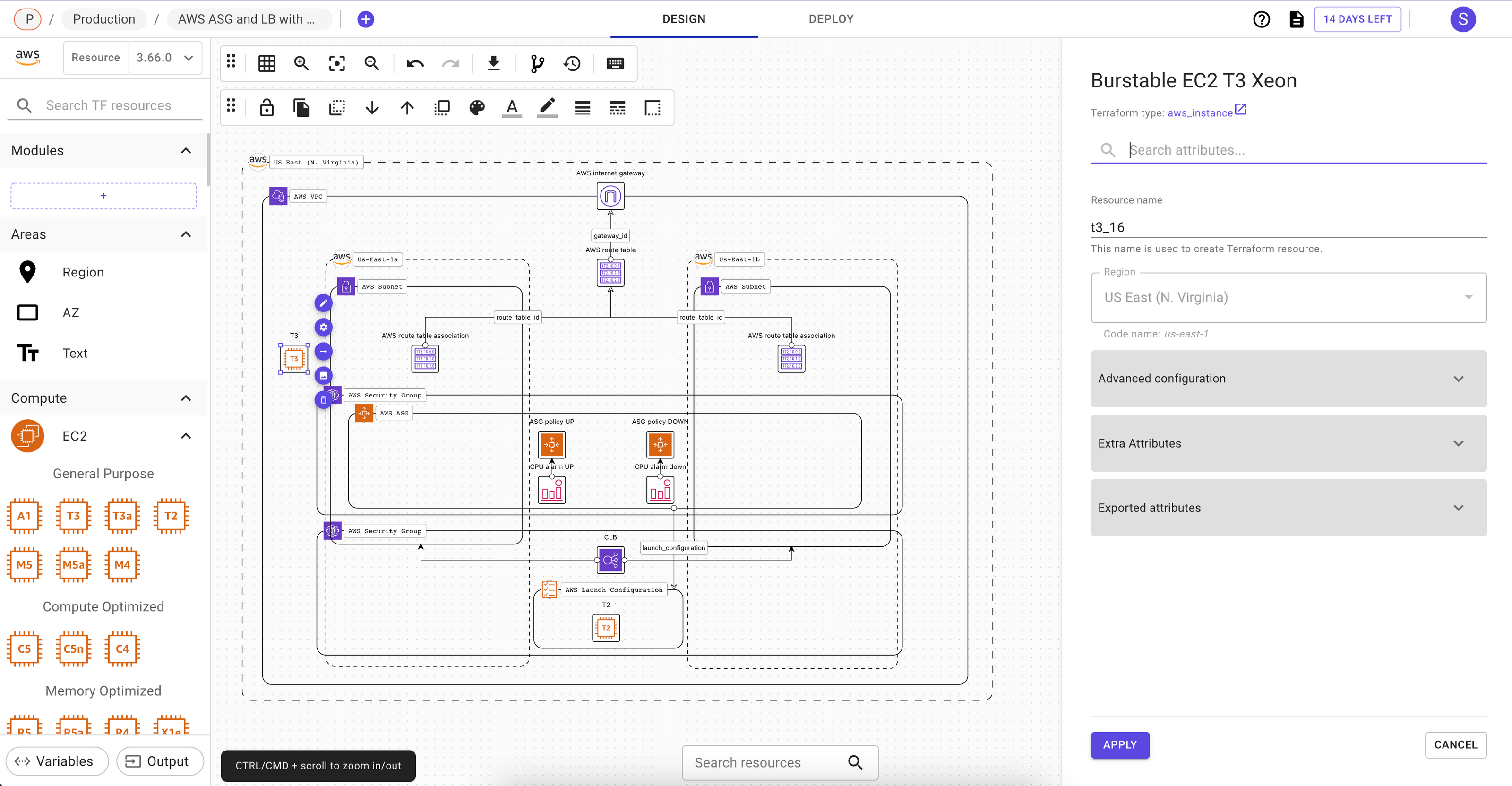
Task: Click the fit-to-screen focus icon
Action: coord(336,63)
